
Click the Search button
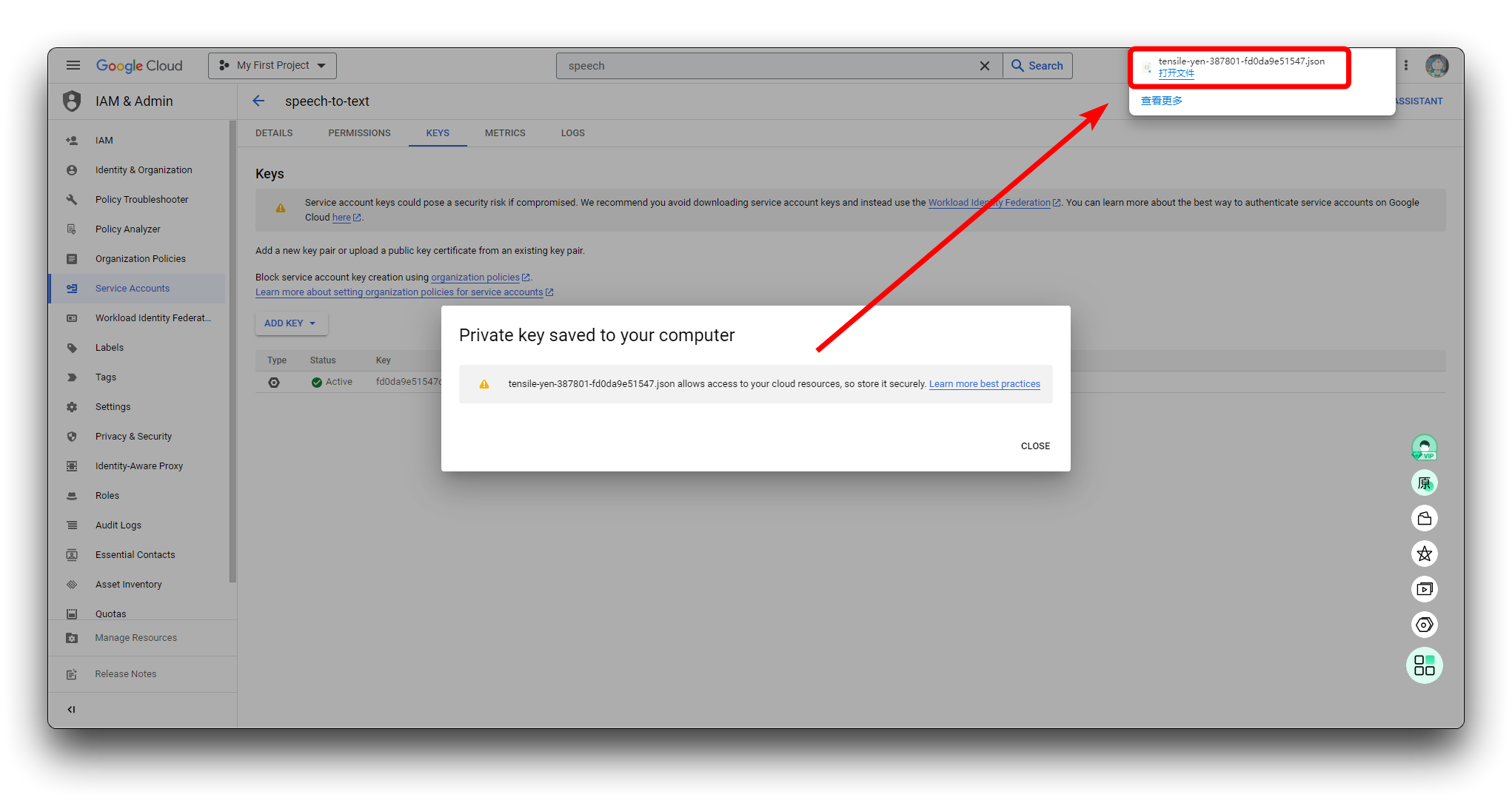pos(1037,66)
